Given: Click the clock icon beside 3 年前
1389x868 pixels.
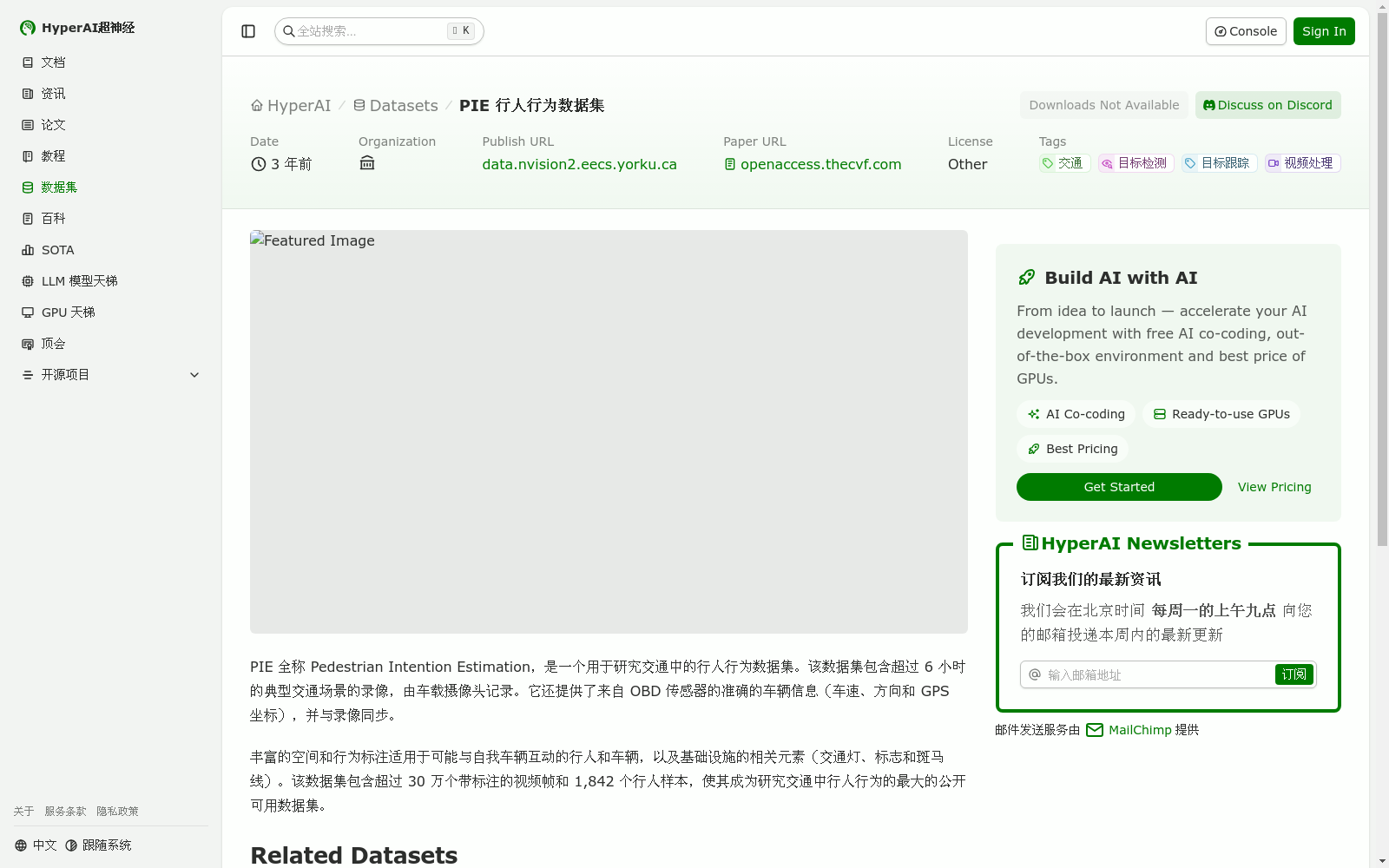Looking at the screenshot, I should 259,164.
